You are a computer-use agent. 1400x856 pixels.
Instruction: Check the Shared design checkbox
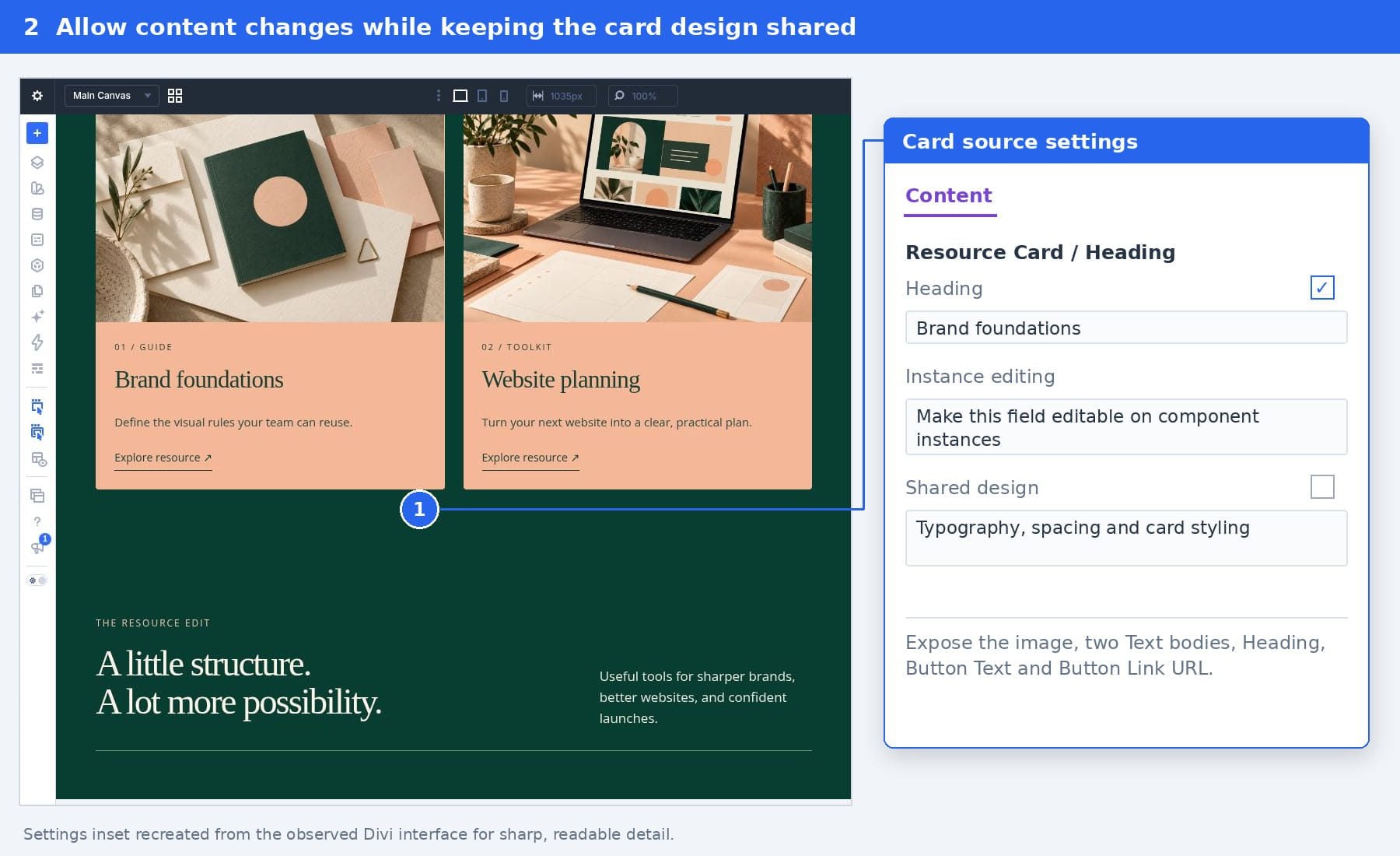pyautogui.click(x=1322, y=487)
